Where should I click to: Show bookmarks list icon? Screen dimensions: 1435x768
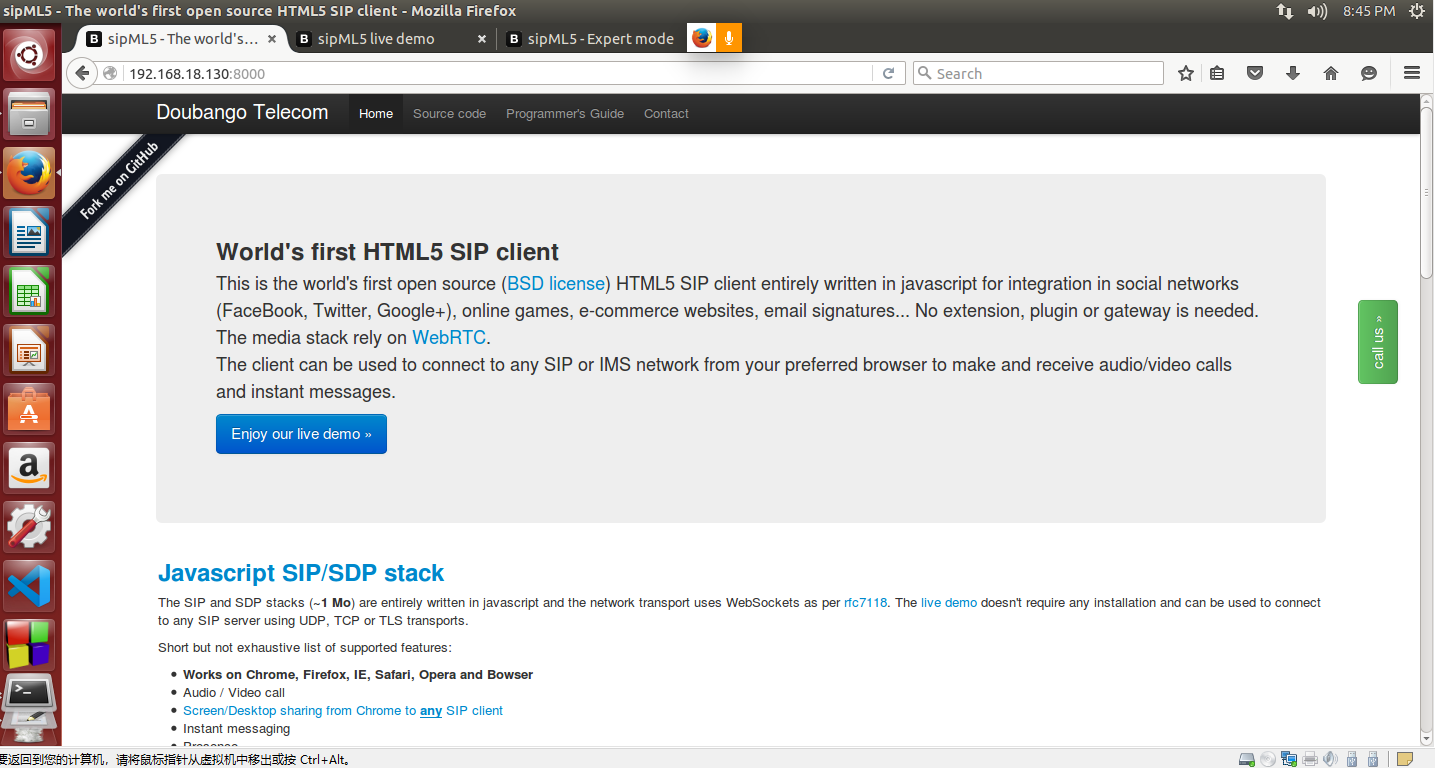click(x=1217, y=73)
